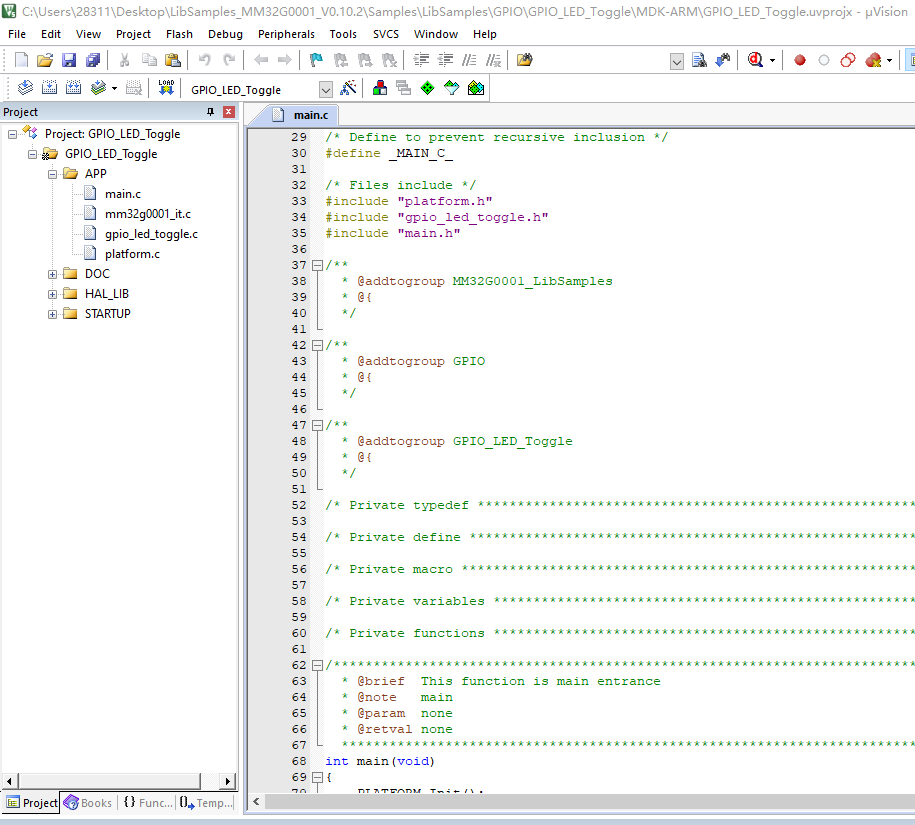The image size is (915, 825).
Task: Open the Peripherals menu
Action: (x=286, y=34)
